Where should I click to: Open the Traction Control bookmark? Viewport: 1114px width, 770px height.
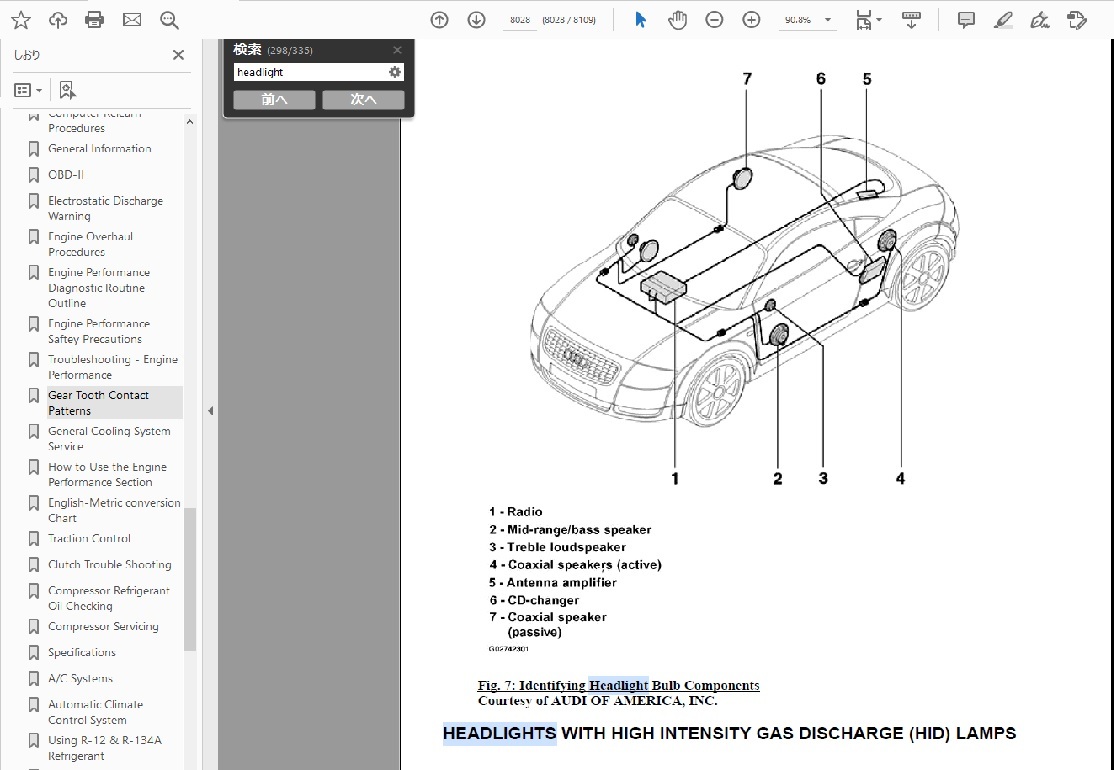(x=90, y=538)
